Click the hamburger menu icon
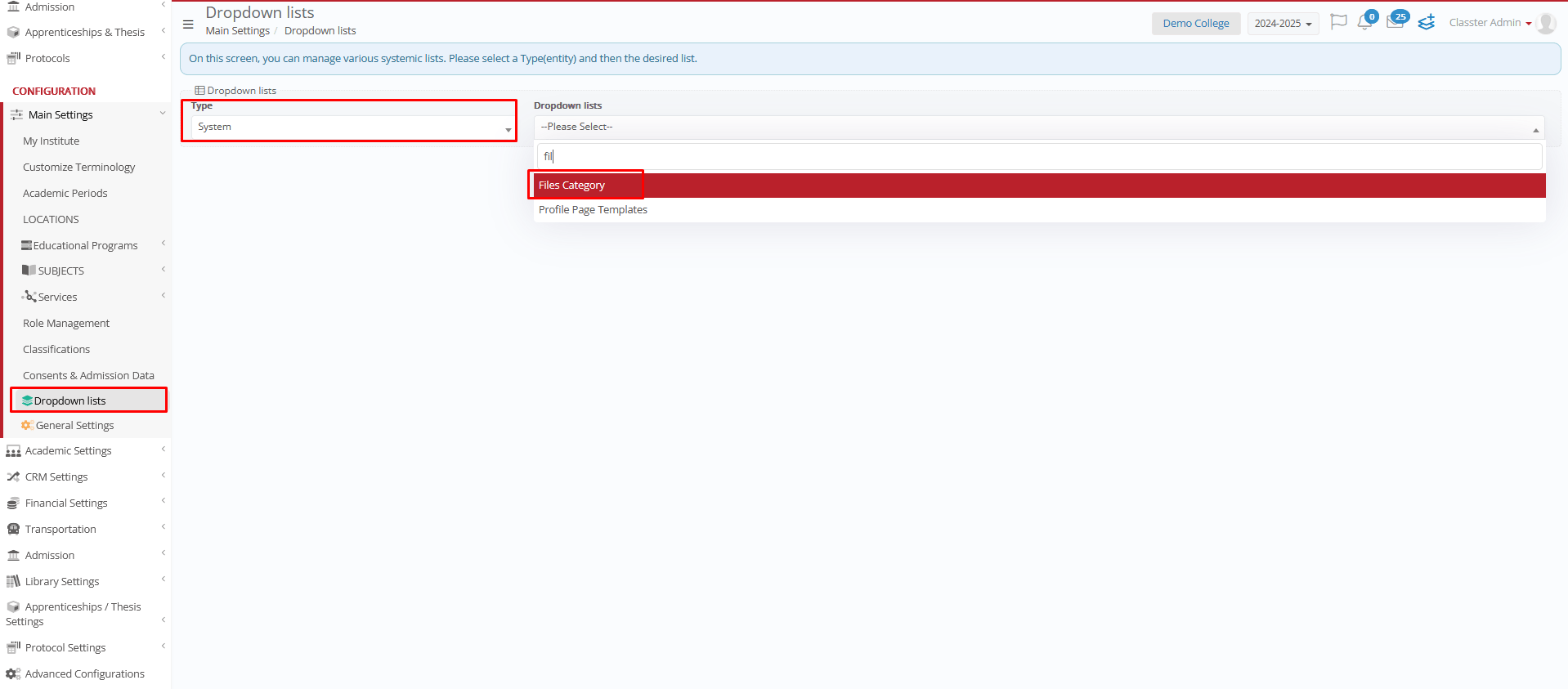Image resolution: width=1568 pixels, height=689 pixels. [188, 25]
